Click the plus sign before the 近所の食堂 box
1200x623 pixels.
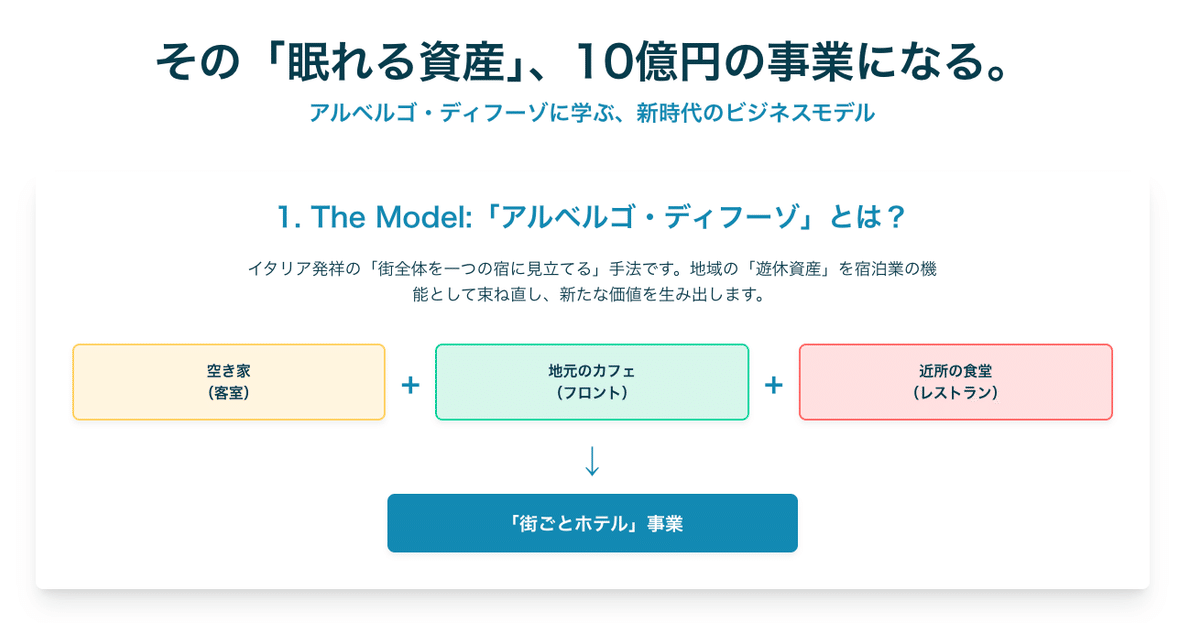773,385
